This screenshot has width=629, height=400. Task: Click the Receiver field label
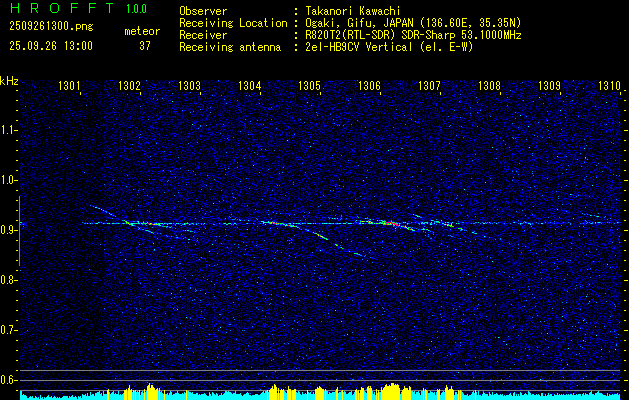(x=203, y=35)
